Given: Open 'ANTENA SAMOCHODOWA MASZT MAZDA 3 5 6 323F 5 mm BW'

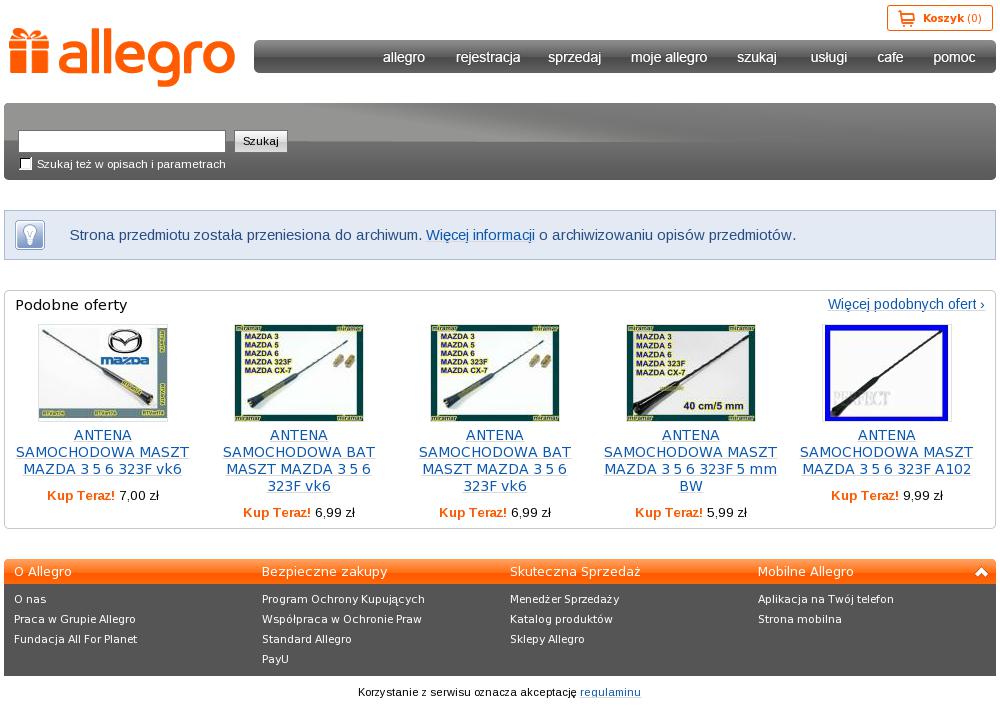Looking at the screenshot, I should point(691,461).
